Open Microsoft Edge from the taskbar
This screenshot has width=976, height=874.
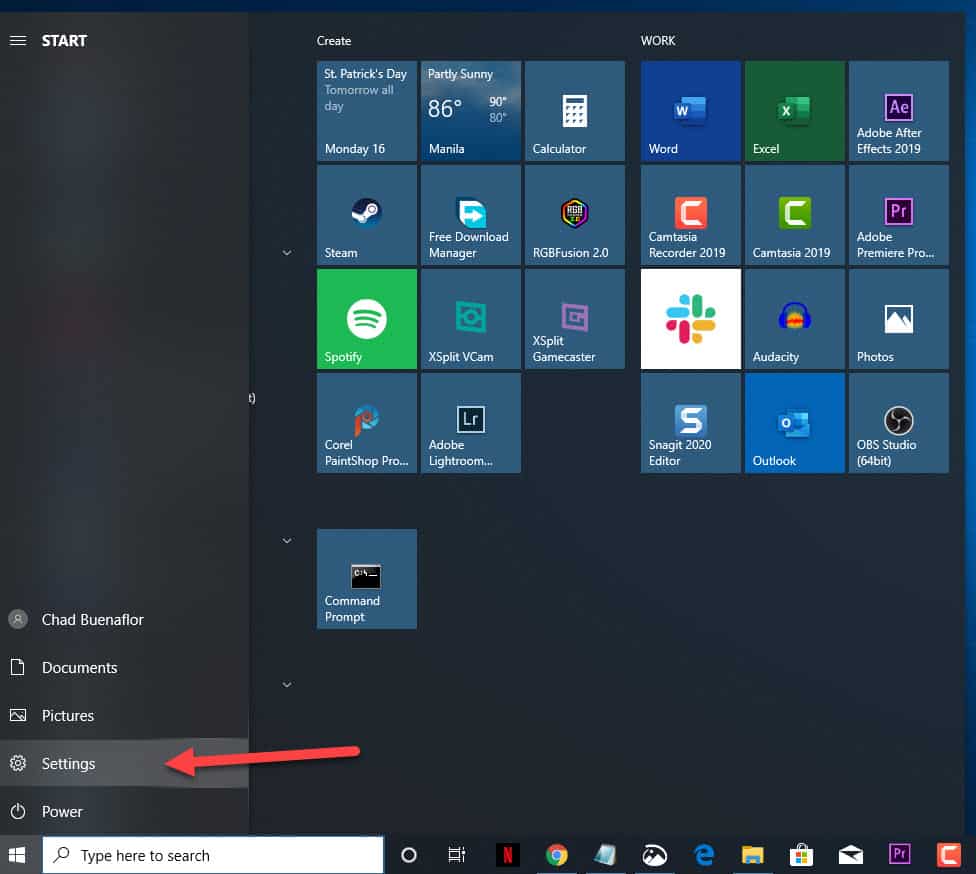pos(703,855)
